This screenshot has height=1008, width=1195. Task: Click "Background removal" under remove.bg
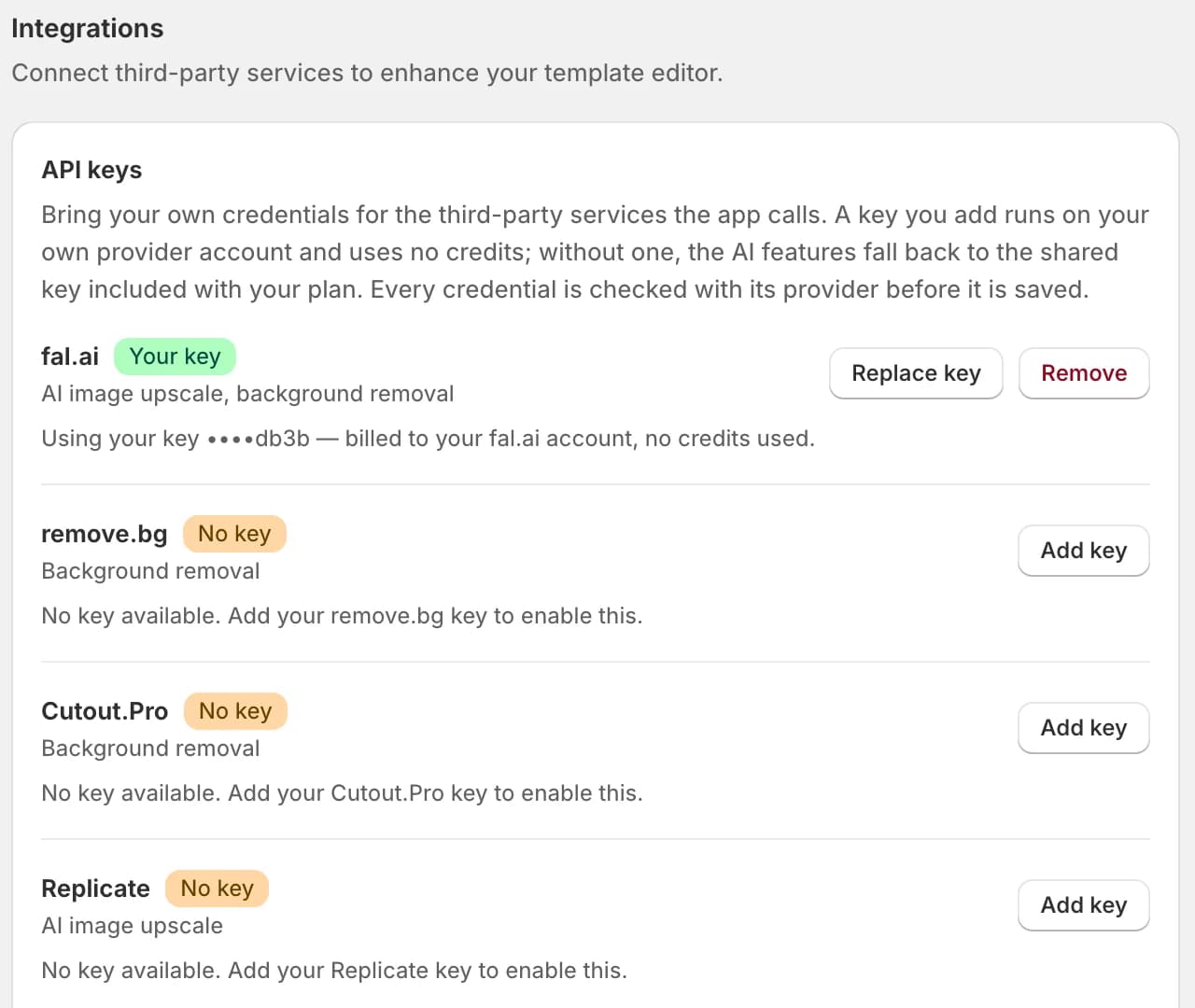pyautogui.click(x=150, y=571)
